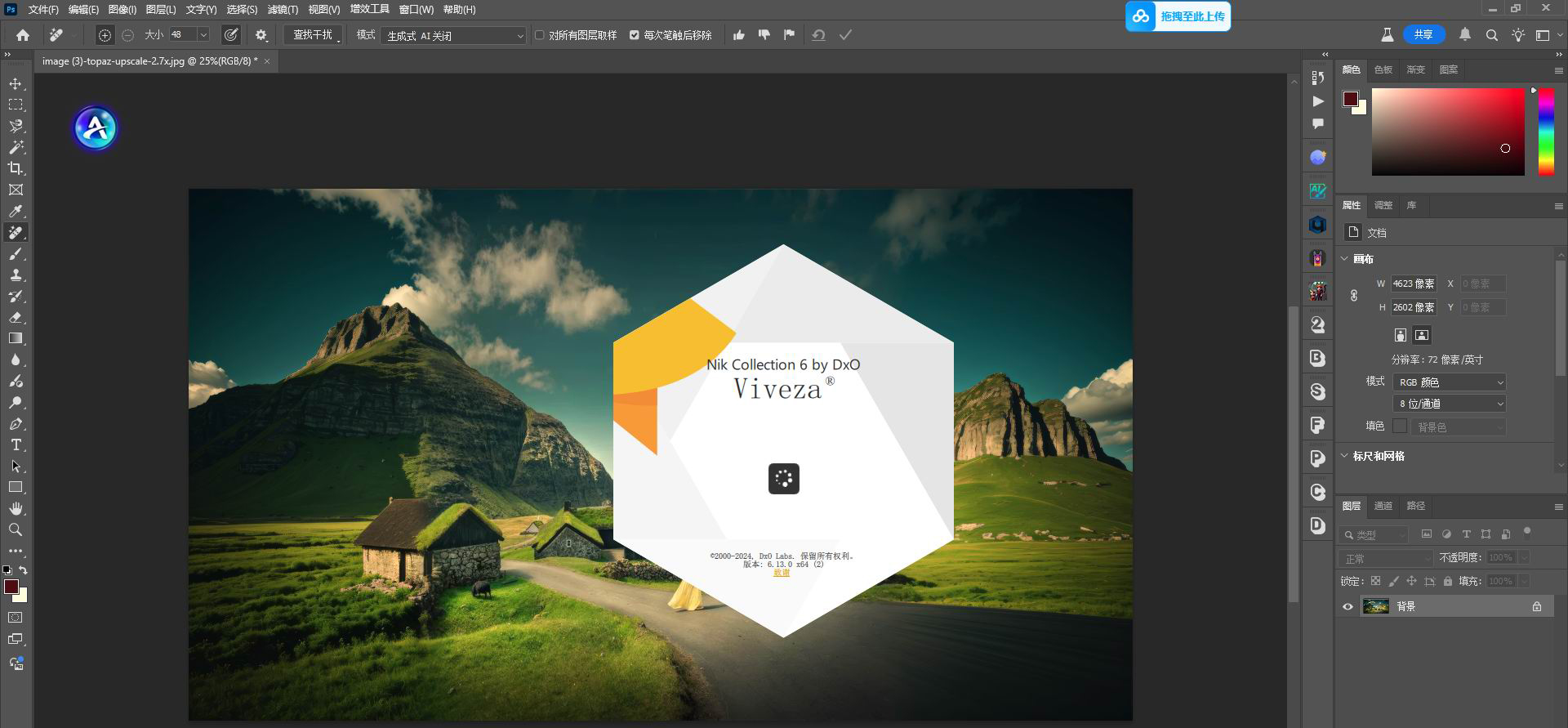The height and width of the screenshot is (728, 1568).
Task: Select the Hand tool
Action: tap(16, 508)
